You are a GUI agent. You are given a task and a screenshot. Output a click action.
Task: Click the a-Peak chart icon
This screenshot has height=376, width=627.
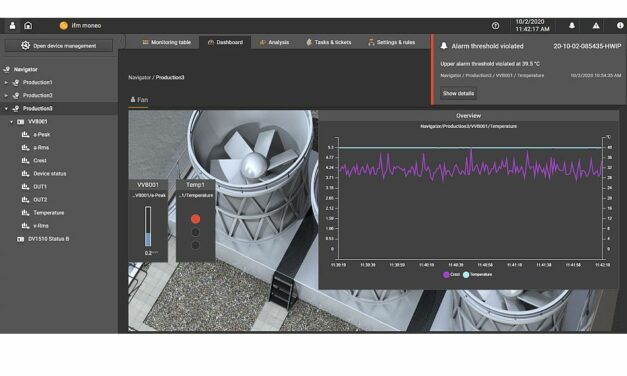point(26,135)
